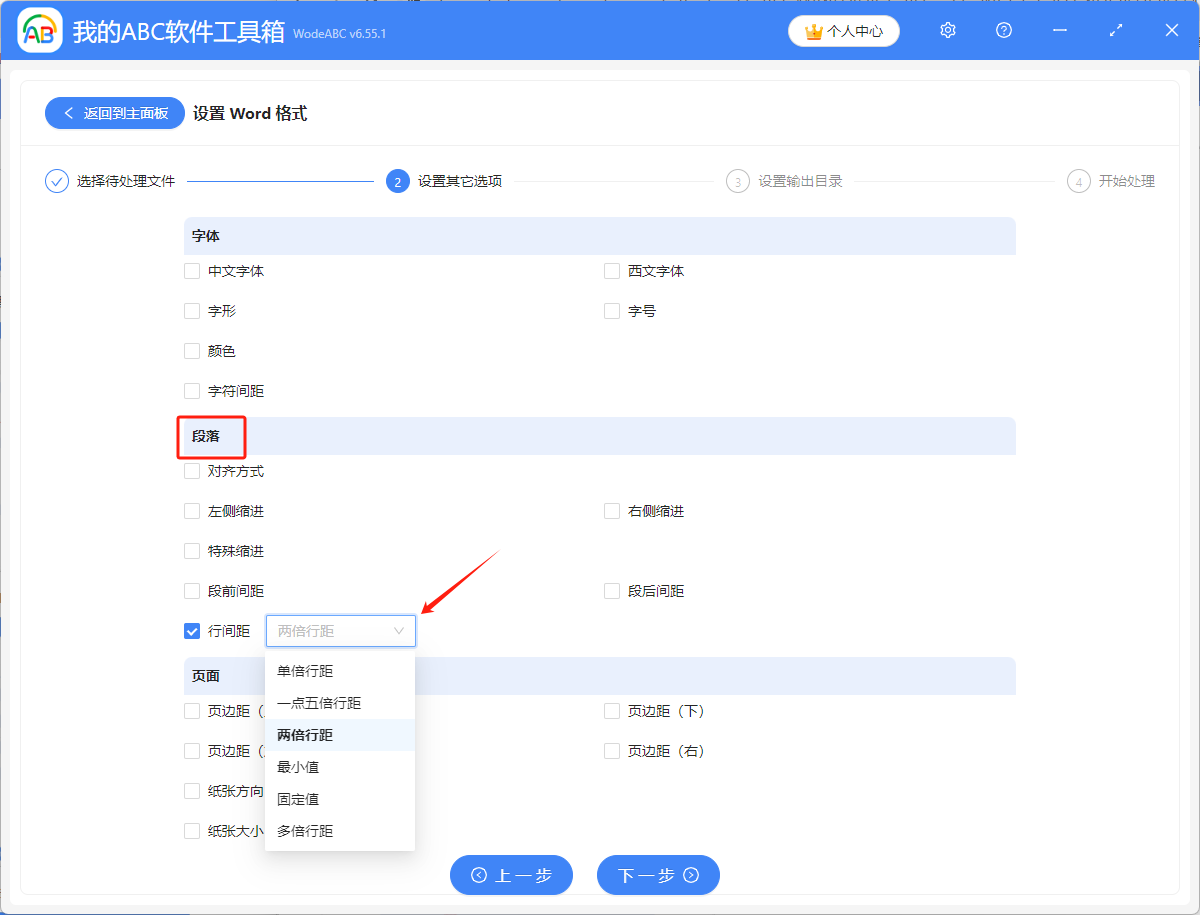The height and width of the screenshot is (915, 1200).
Task: Uncheck the 行间距 checkbox
Action: [x=191, y=631]
